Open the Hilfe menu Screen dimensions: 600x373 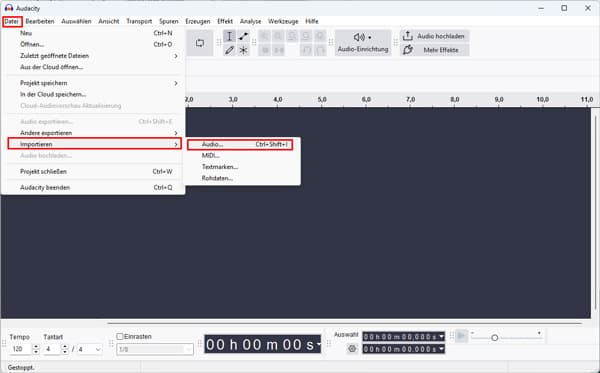(x=312, y=21)
